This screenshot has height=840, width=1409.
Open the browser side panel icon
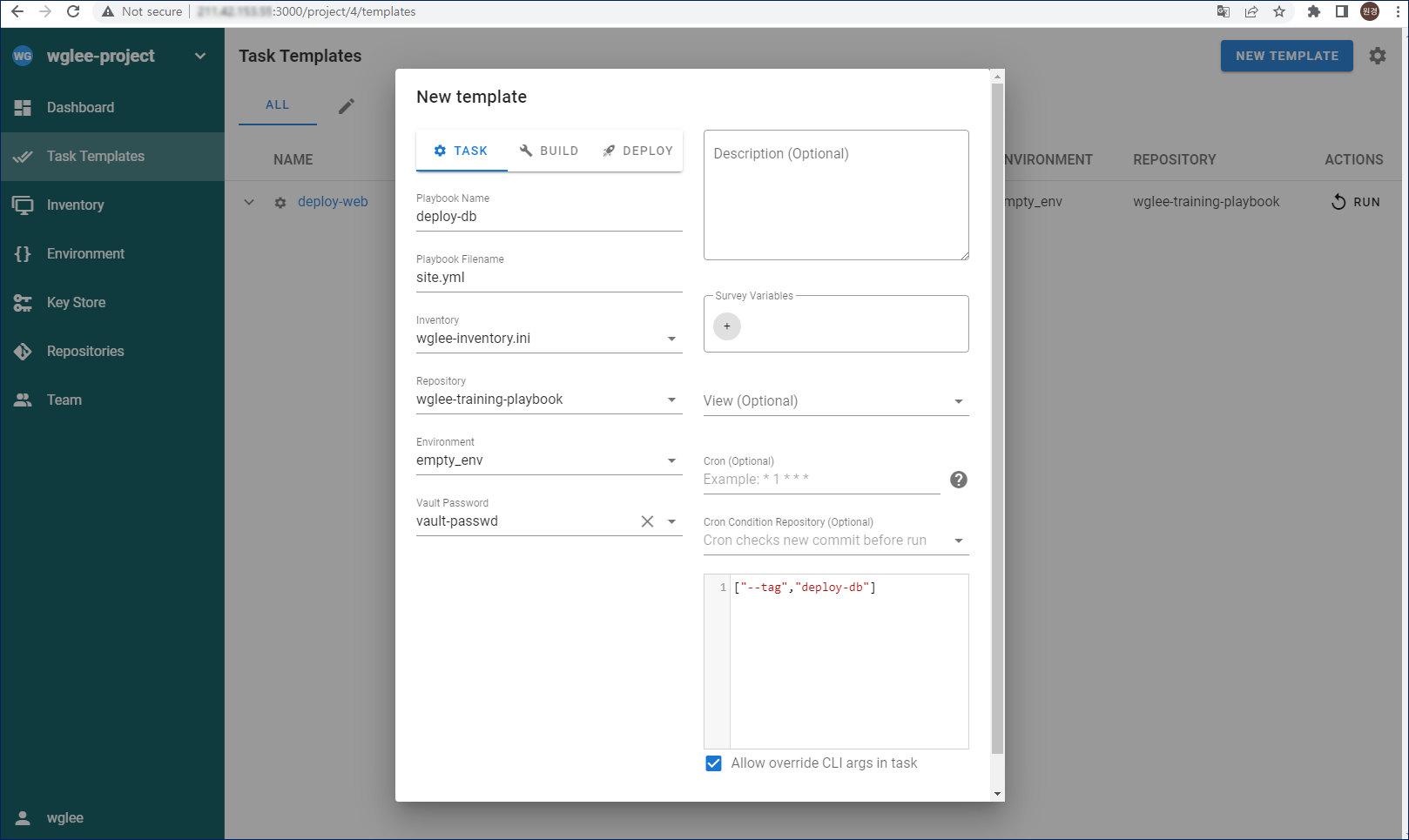point(1342,11)
